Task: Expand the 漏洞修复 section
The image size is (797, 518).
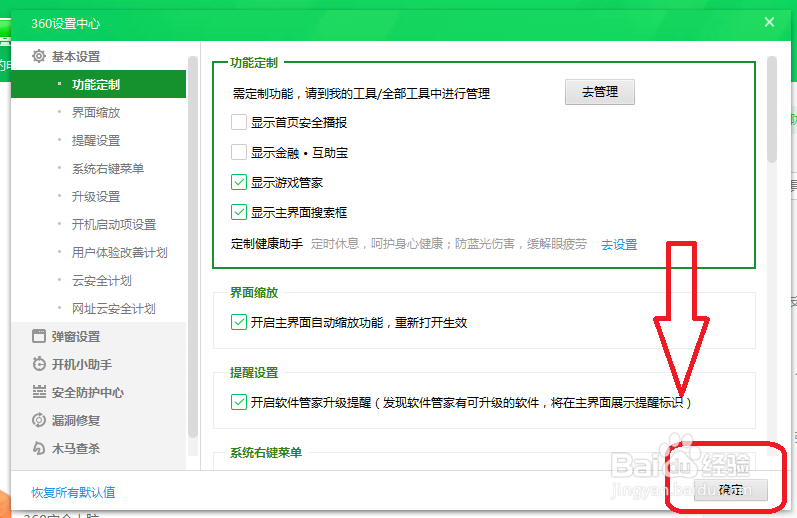Action: pyautogui.click(x=76, y=420)
